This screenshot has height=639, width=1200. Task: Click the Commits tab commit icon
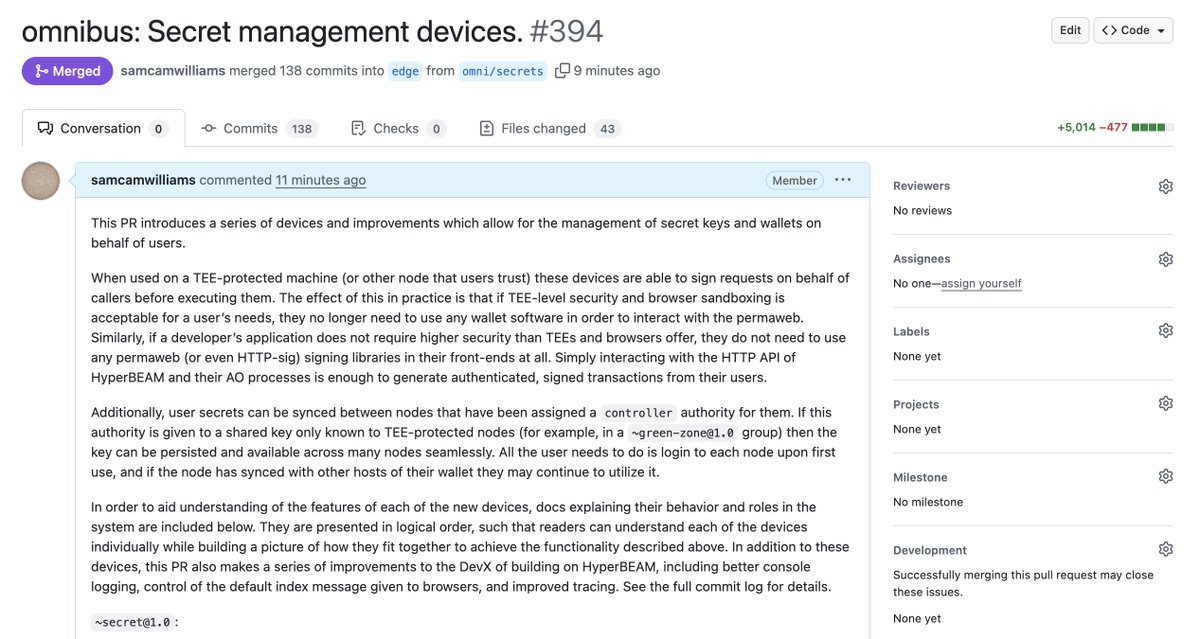click(x=209, y=128)
